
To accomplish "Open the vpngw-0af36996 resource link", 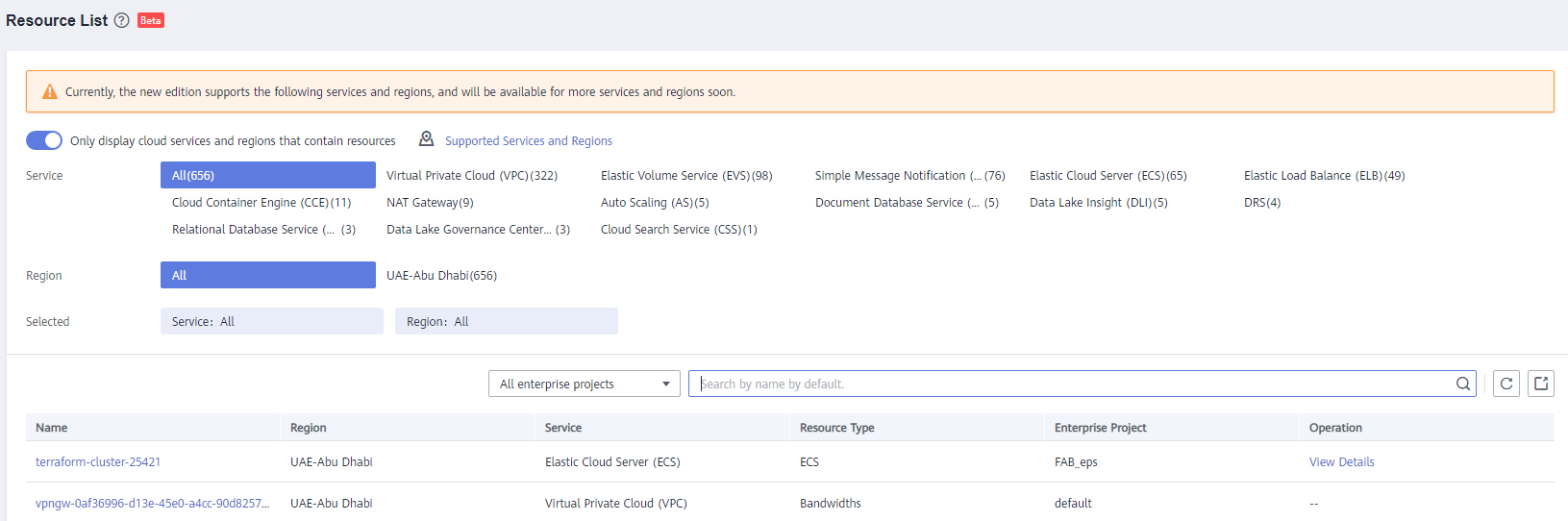I will pos(152,503).
